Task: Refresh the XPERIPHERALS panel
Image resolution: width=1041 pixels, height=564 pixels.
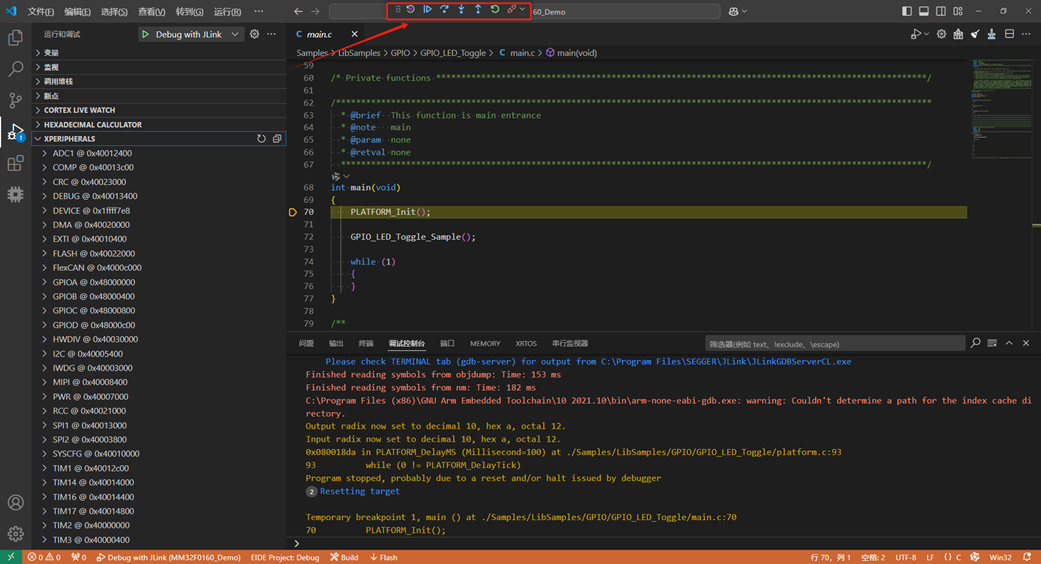Action: (261, 139)
